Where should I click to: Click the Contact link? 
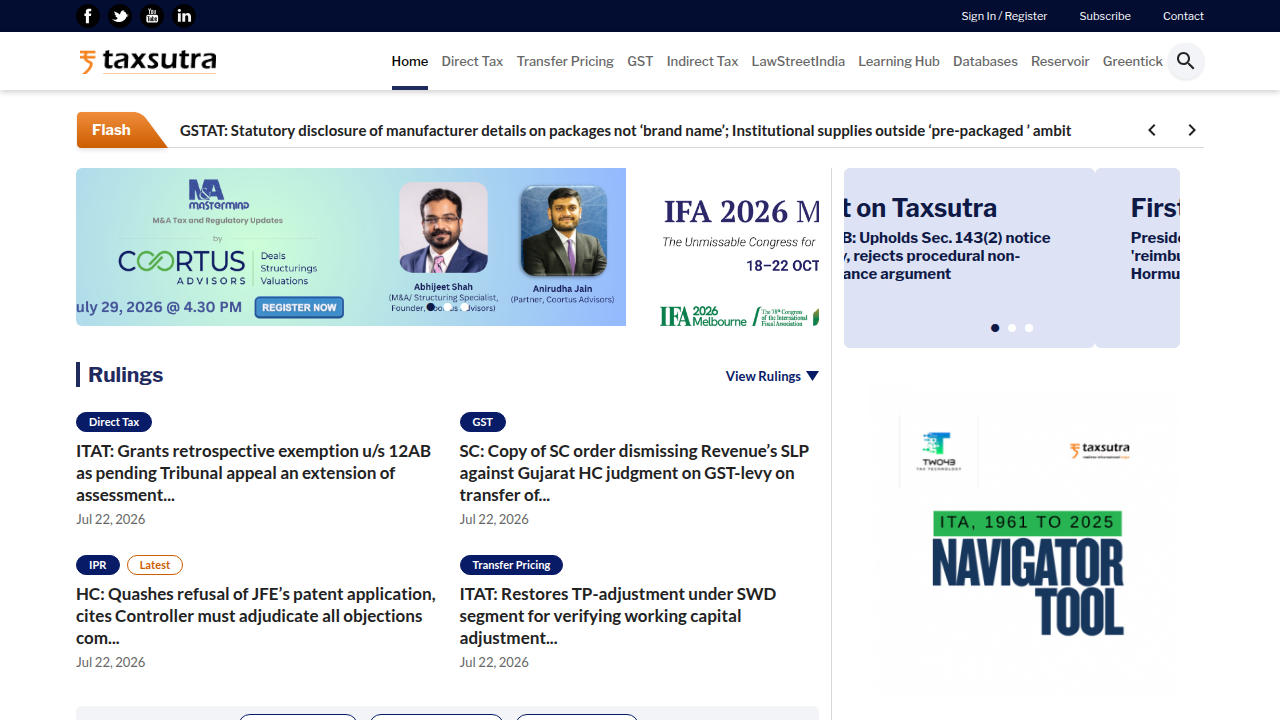tap(1183, 16)
